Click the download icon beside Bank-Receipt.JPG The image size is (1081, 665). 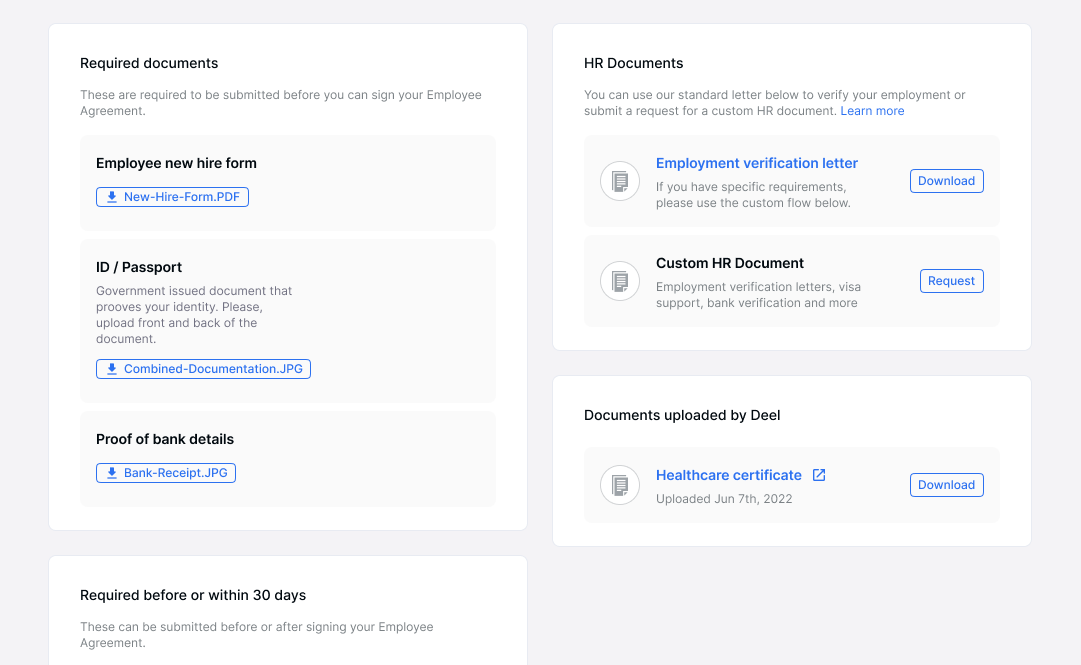click(x=111, y=472)
